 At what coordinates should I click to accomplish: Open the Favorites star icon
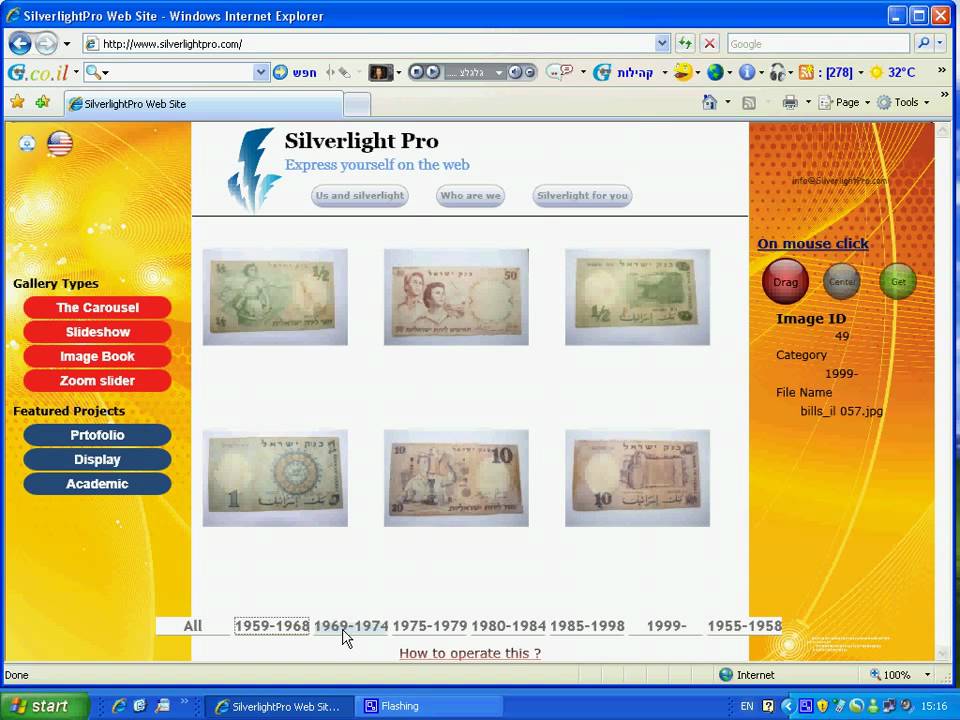(17, 102)
